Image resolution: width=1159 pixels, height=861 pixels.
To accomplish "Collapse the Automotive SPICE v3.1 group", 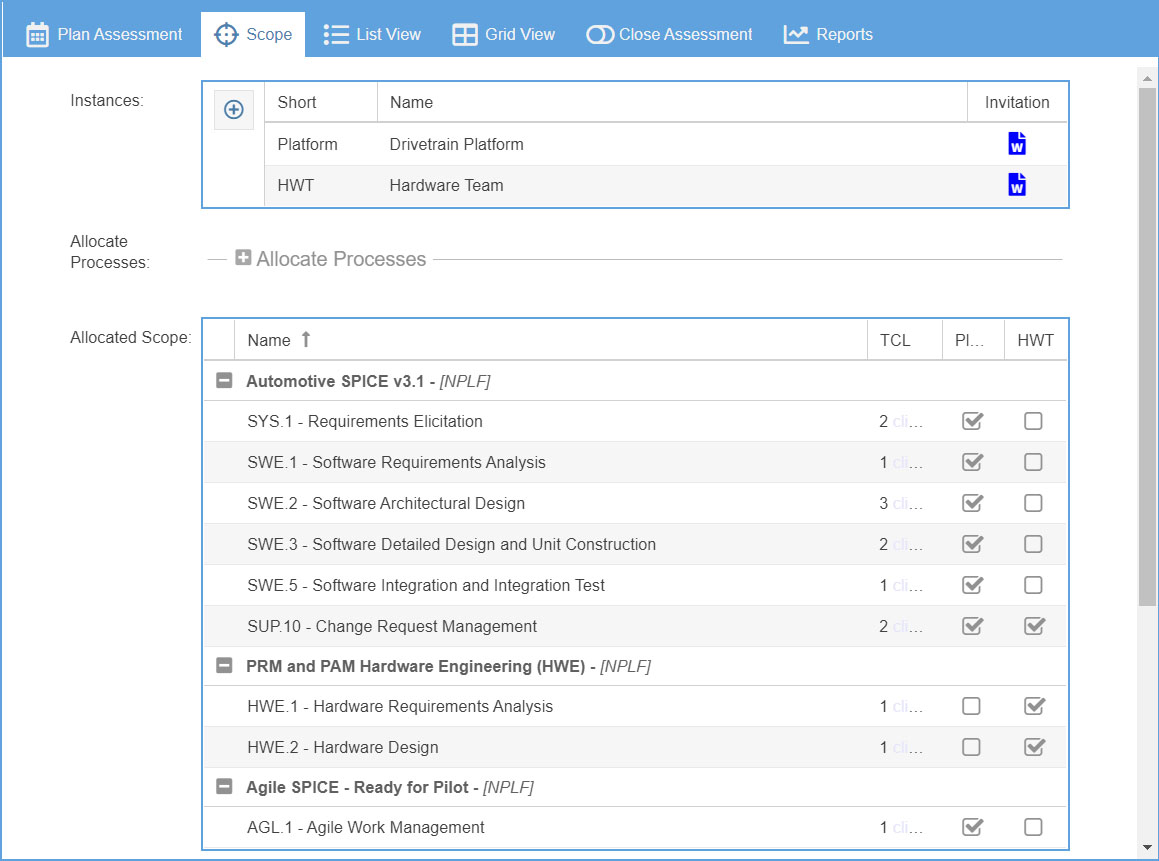I will [224, 381].
